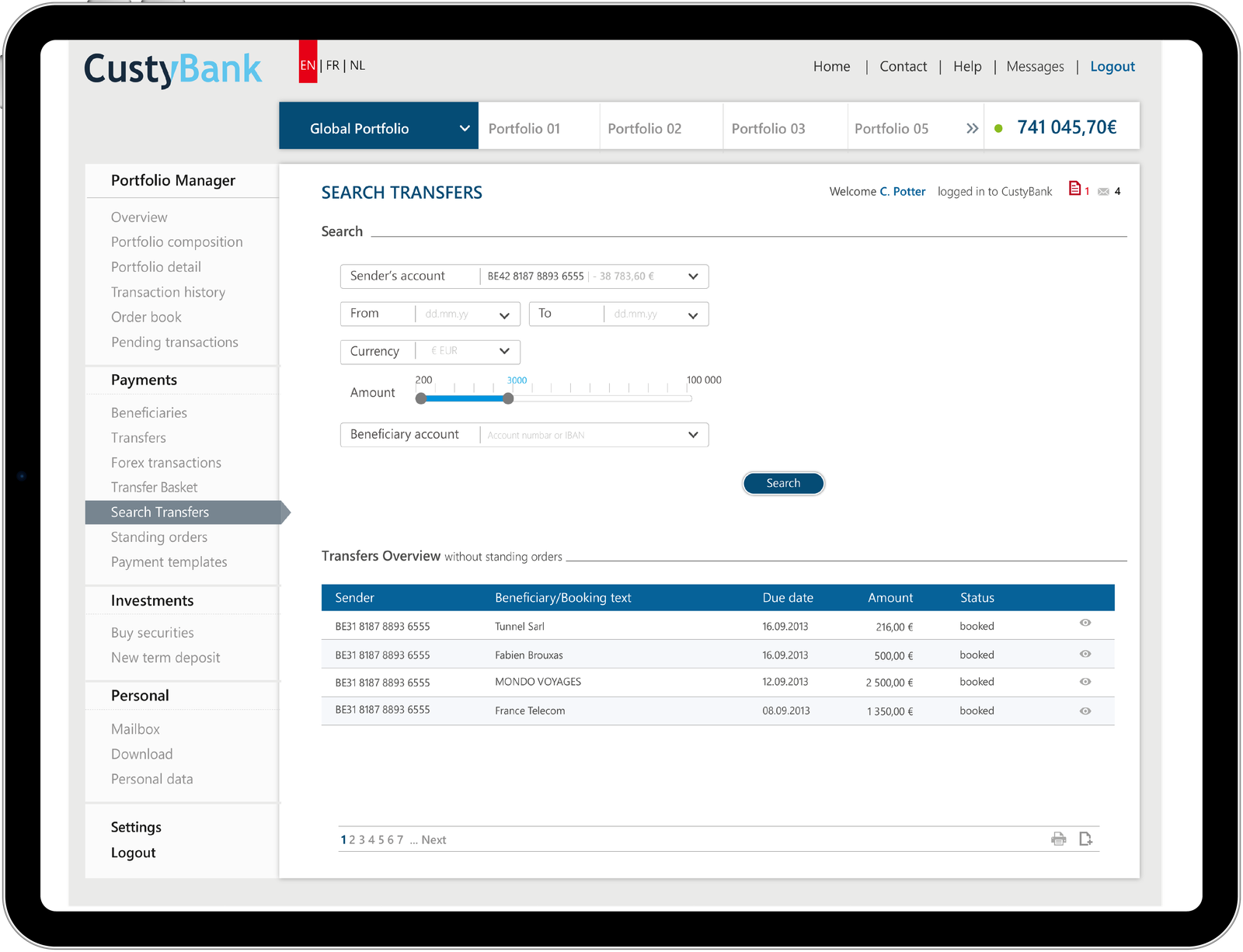Open the From date picker dropdown
1243x952 pixels.
(504, 314)
